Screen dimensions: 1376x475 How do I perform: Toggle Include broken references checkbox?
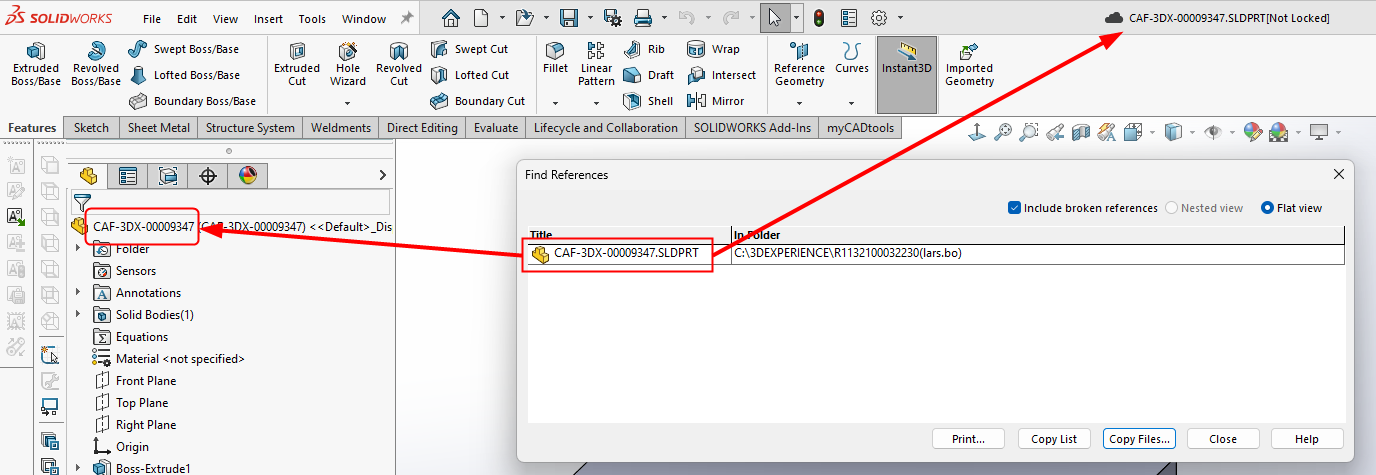1015,208
